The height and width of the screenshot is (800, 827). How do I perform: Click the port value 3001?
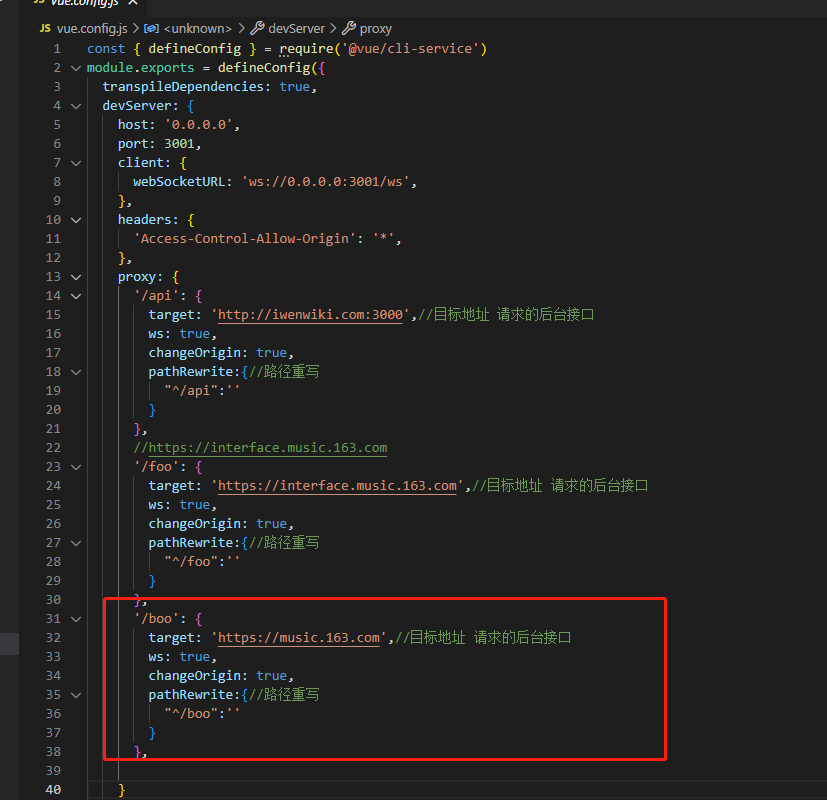pyautogui.click(x=179, y=144)
